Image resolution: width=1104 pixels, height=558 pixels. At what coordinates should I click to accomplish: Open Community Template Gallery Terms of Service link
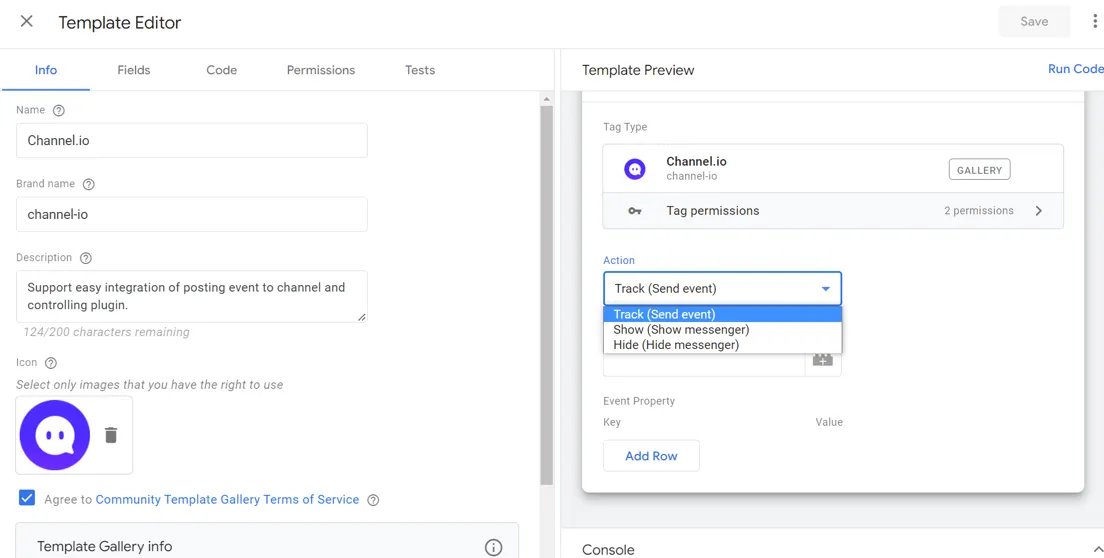[227, 500]
